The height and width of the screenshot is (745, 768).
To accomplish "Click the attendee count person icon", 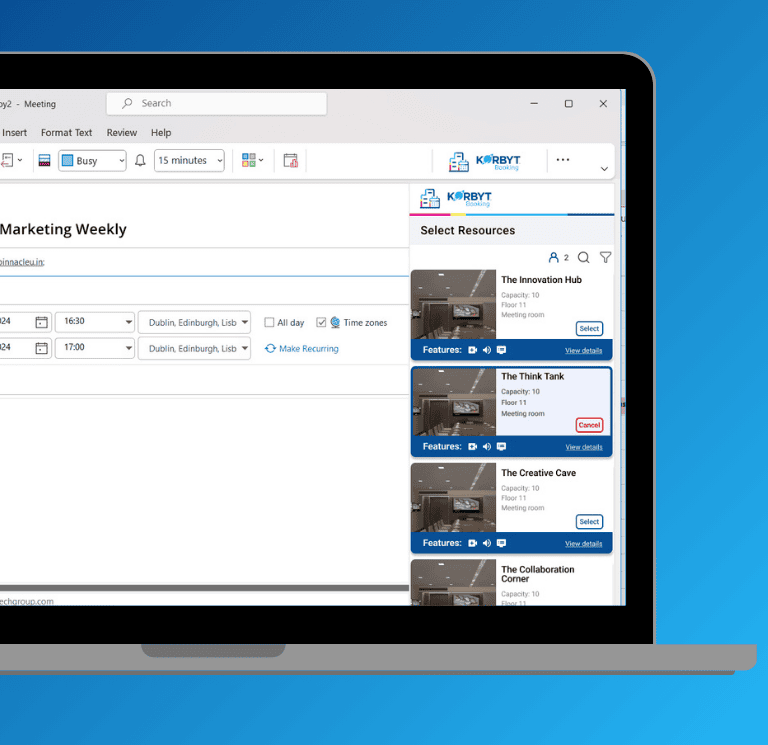I will click(553, 258).
